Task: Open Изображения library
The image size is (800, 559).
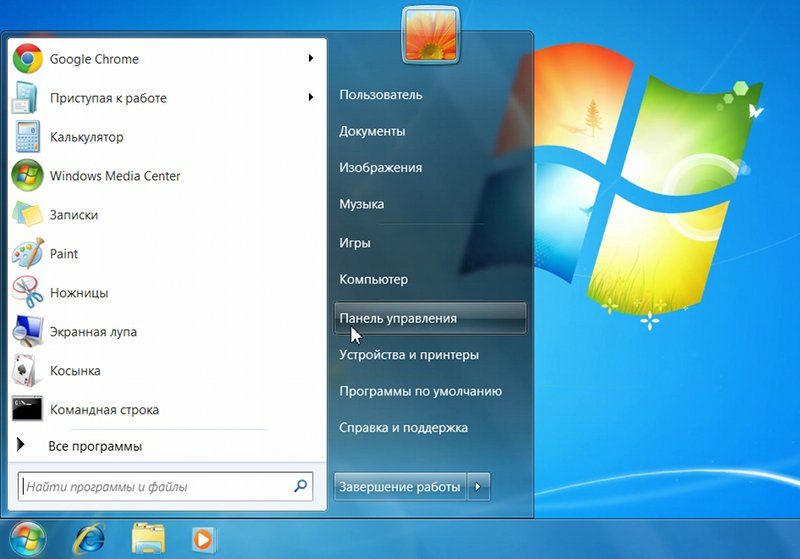Action: [381, 167]
